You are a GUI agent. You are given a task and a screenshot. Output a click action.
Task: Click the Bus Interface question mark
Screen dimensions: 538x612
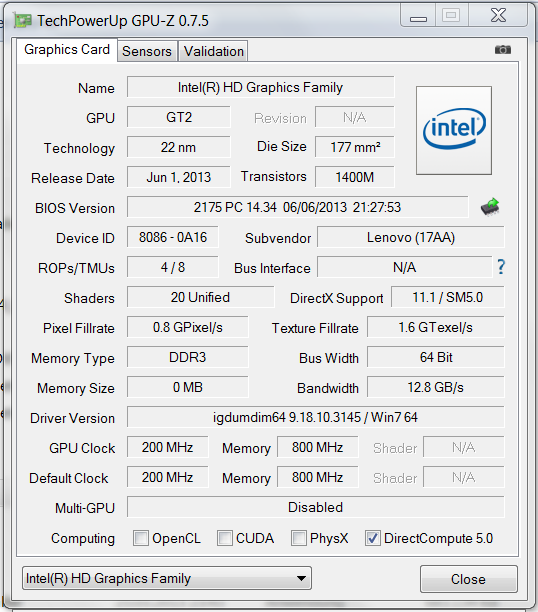(501, 267)
